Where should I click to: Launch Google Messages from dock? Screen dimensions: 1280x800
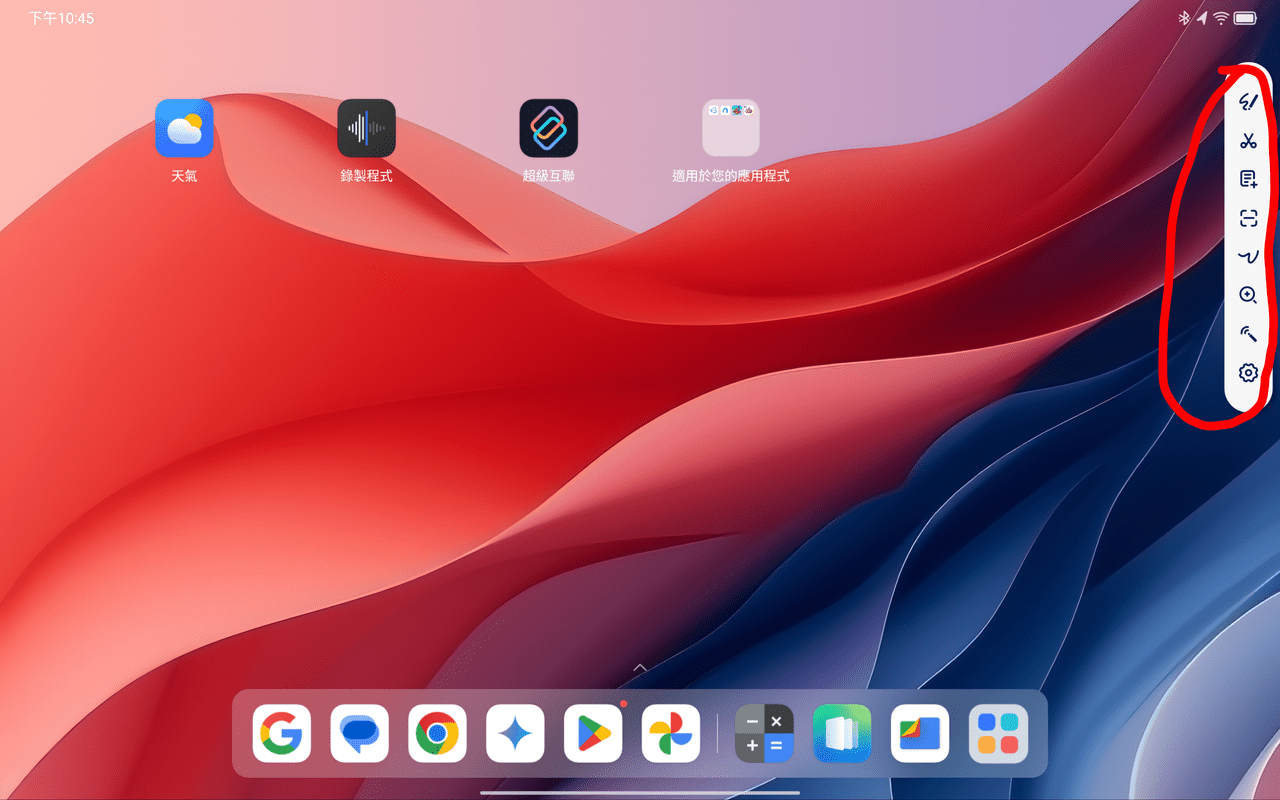[x=359, y=734]
